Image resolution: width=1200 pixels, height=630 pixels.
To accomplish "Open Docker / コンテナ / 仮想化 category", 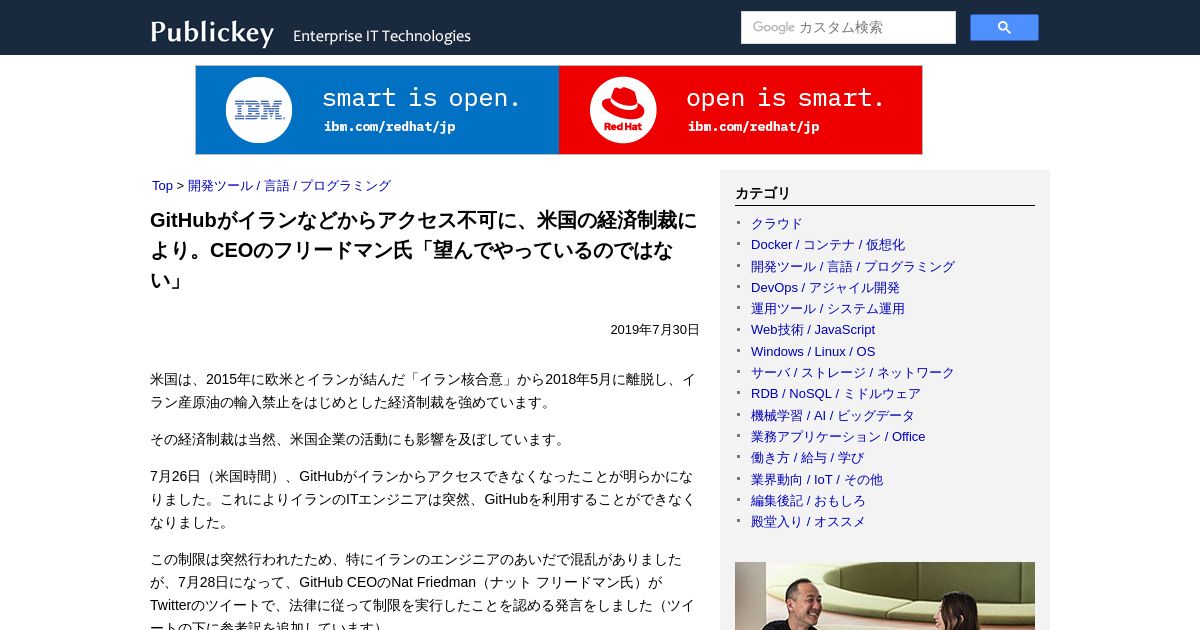I will [x=828, y=245].
